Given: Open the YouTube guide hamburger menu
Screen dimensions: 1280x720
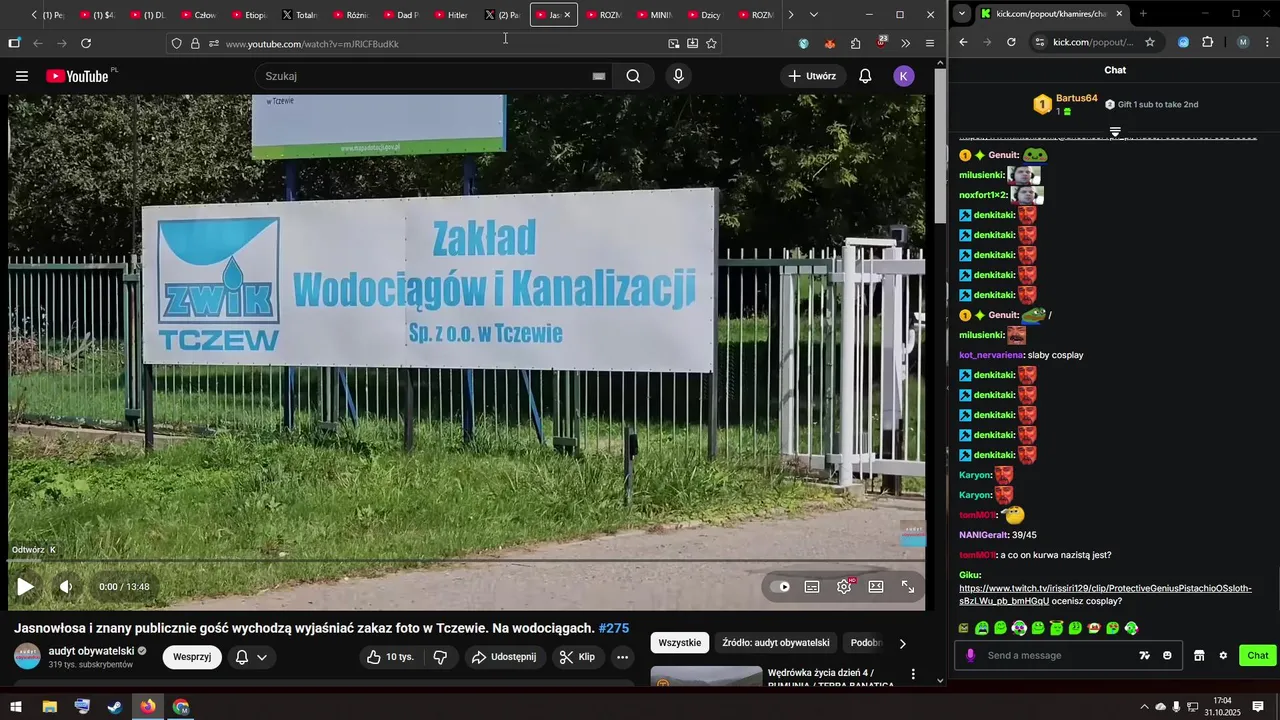Looking at the screenshot, I should tap(22, 76).
